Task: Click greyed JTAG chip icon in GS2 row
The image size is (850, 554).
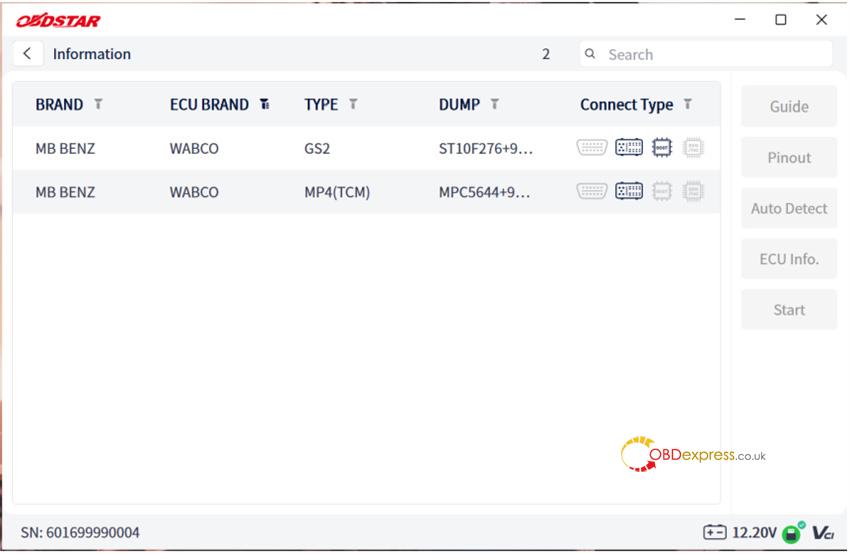Action: (x=693, y=147)
